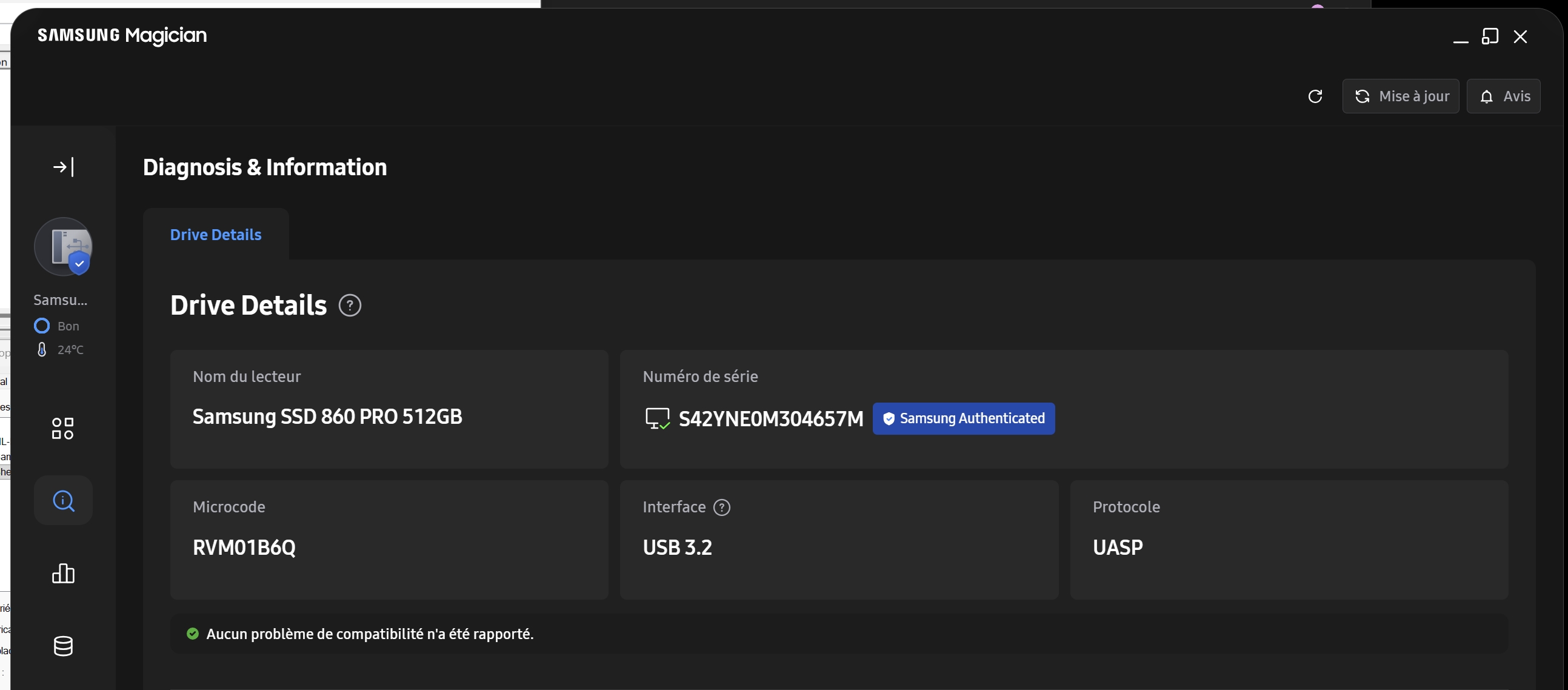Click the monitor icon near serial number

658,419
